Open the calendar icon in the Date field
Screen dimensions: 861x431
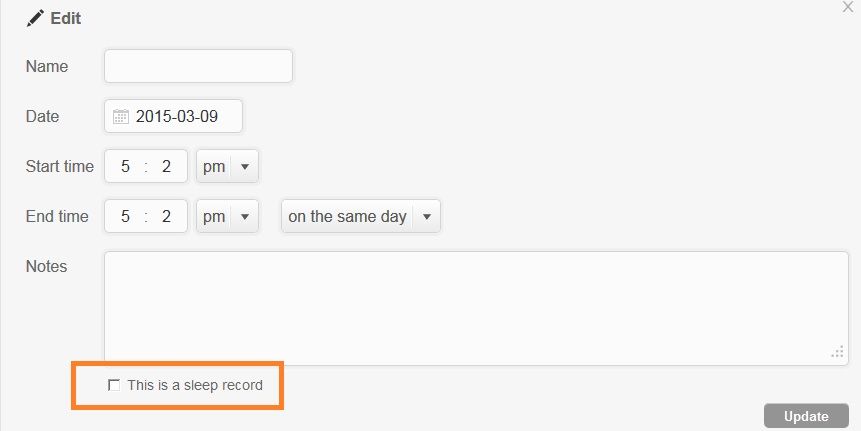click(x=121, y=116)
